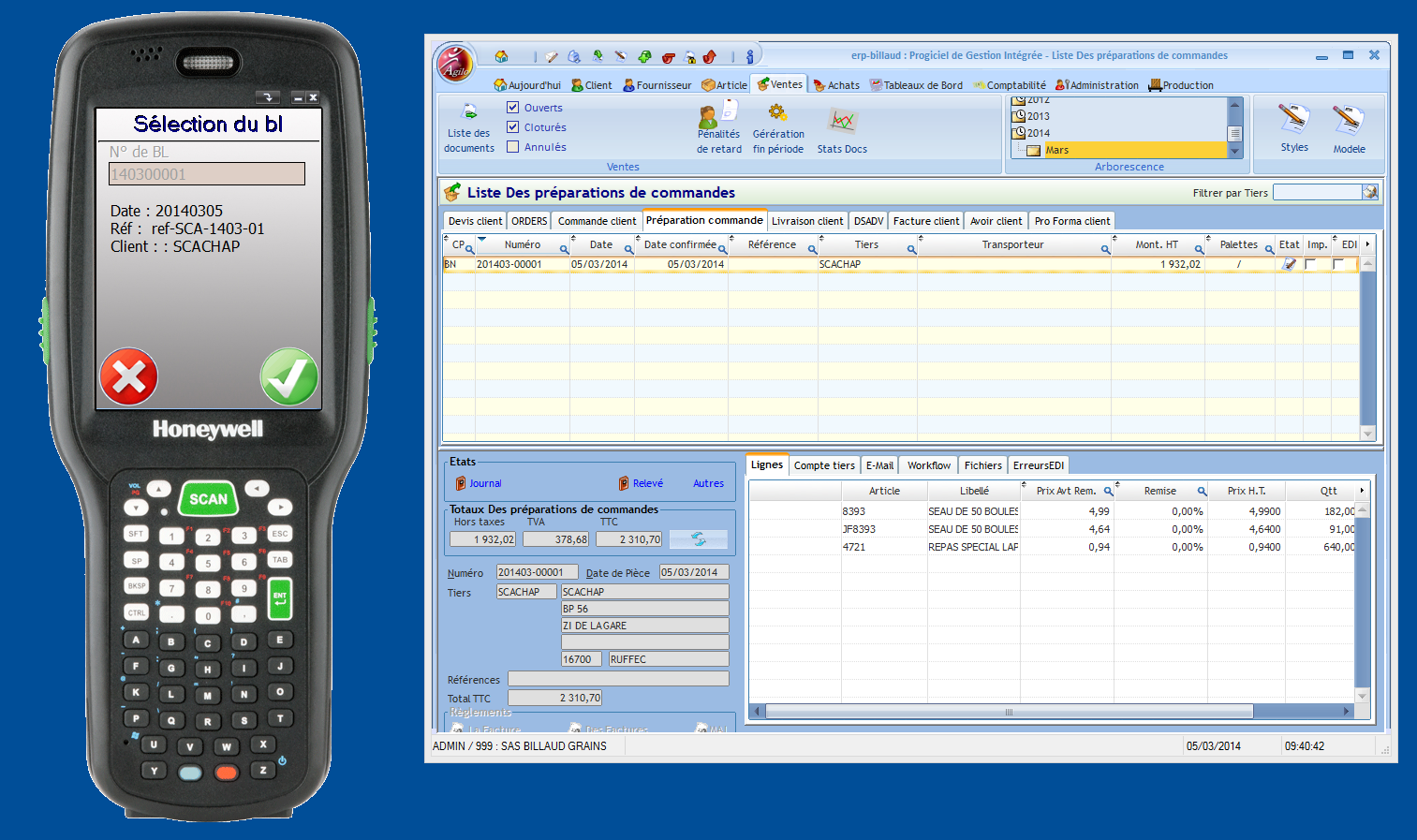This screenshot has height=840, width=1417.
Task: Open Stats Docs chart
Action: tap(842, 130)
